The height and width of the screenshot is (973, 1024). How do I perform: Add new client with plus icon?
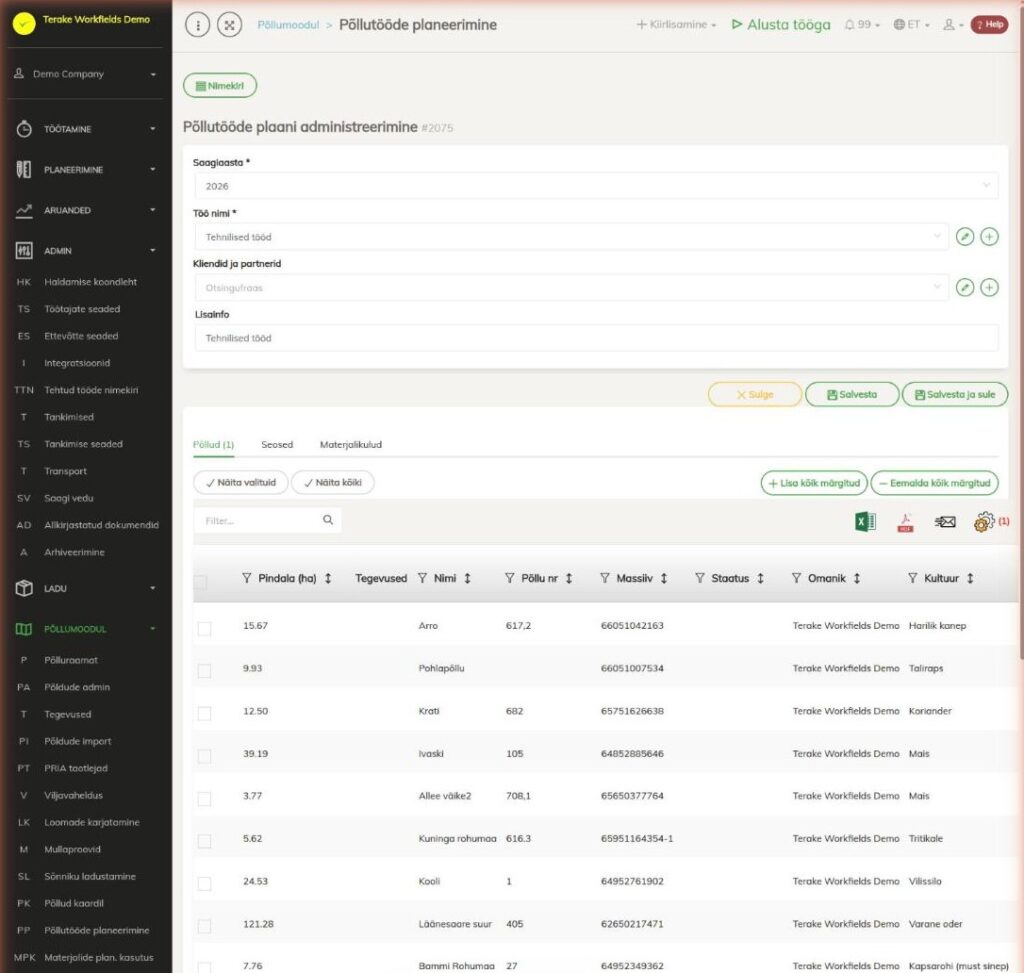click(989, 287)
